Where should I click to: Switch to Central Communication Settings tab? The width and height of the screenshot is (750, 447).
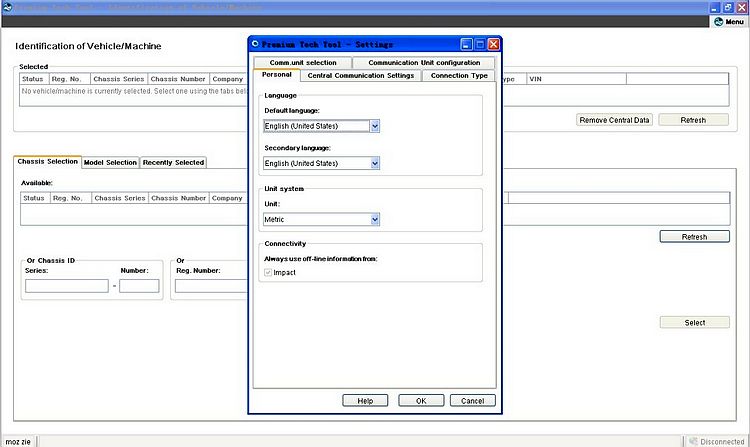click(x=361, y=76)
